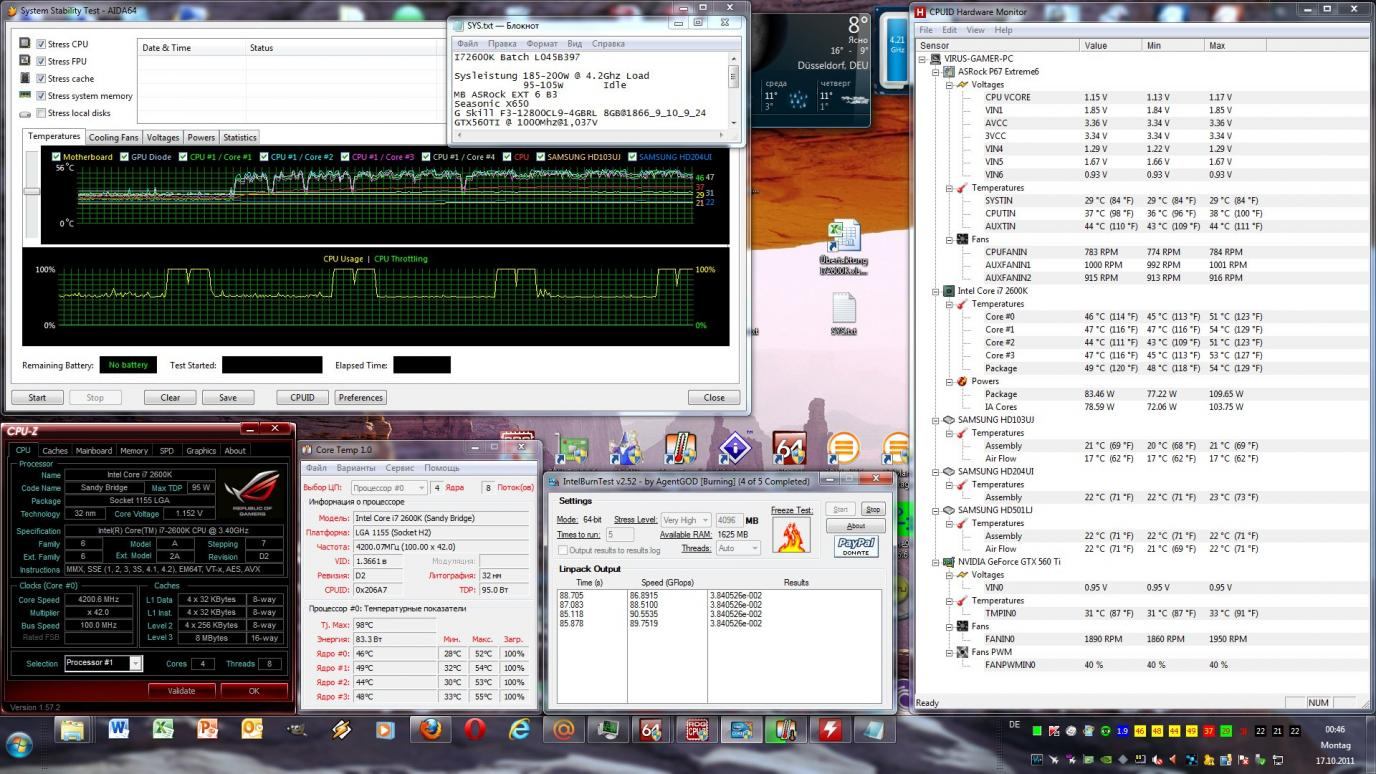Uncheck Stress FPU in AIDA64
Screen dimensions: 1376x774
[x=41, y=61]
